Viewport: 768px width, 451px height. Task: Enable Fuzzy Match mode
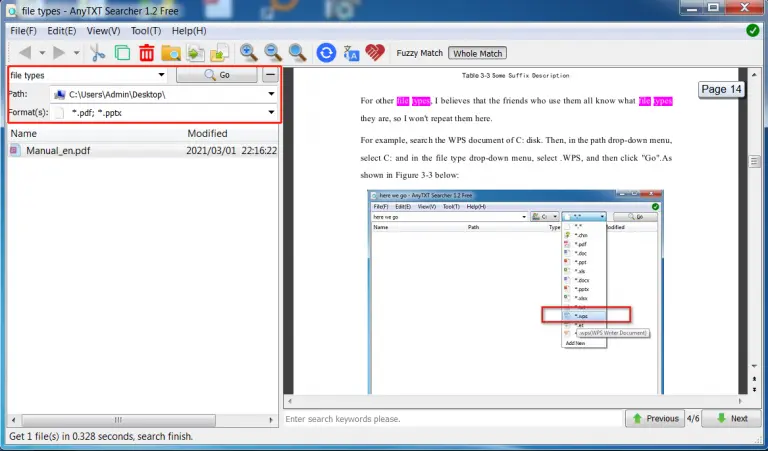click(419, 53)
